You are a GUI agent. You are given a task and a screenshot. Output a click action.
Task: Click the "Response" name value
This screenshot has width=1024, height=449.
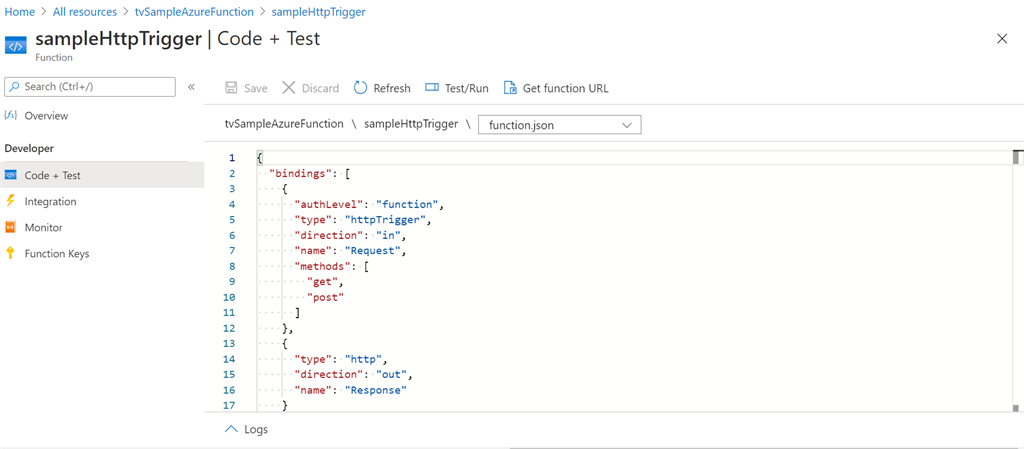pos(376,390)
